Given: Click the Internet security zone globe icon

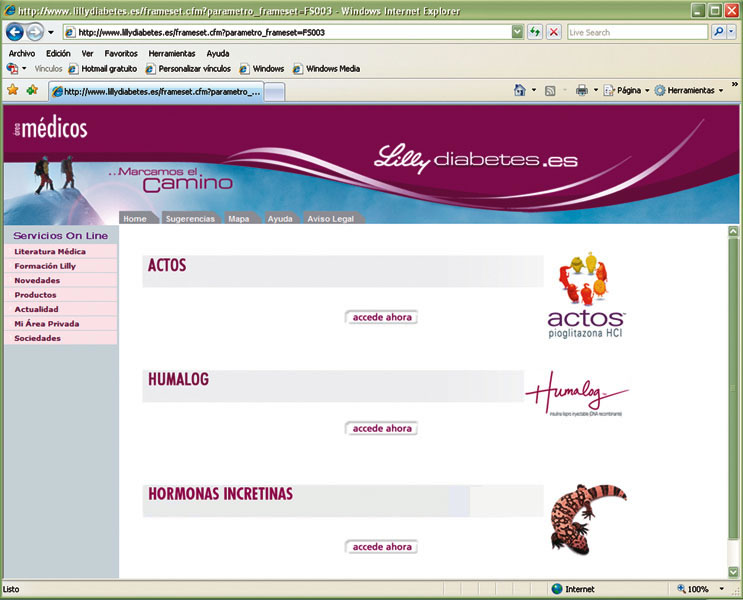Looking at the screenshot, I should point(557,589).
